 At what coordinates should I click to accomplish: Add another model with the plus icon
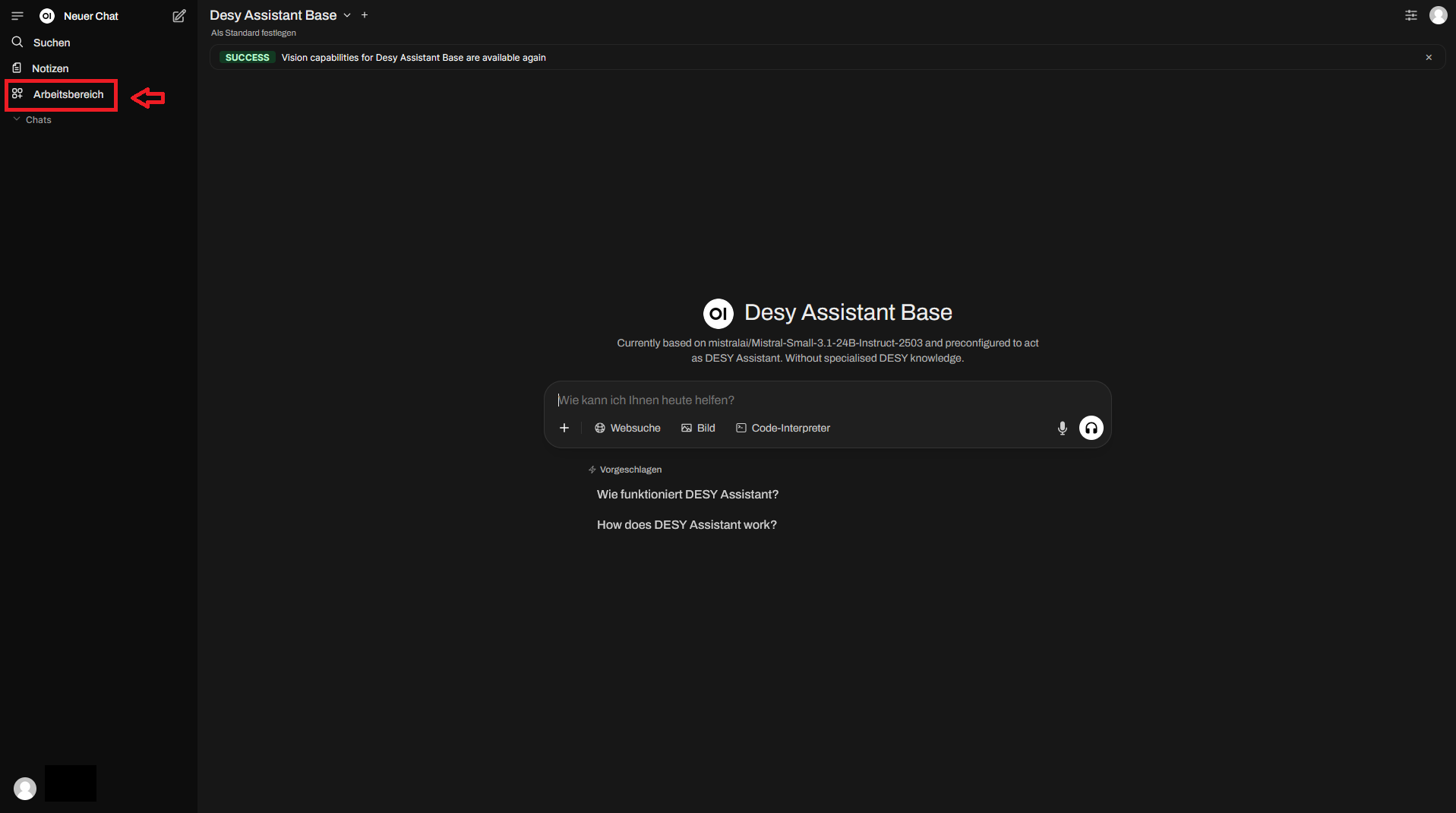tap(365, 15)
